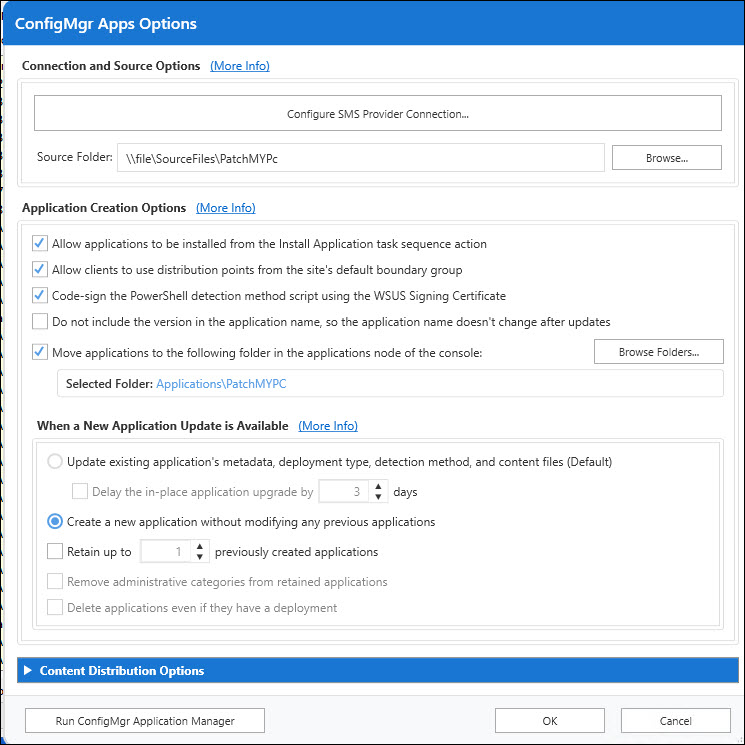Viewport: 745px width, 745px height.
Task: Open More Info for Application Creation Options
Action: pos(226,208)
